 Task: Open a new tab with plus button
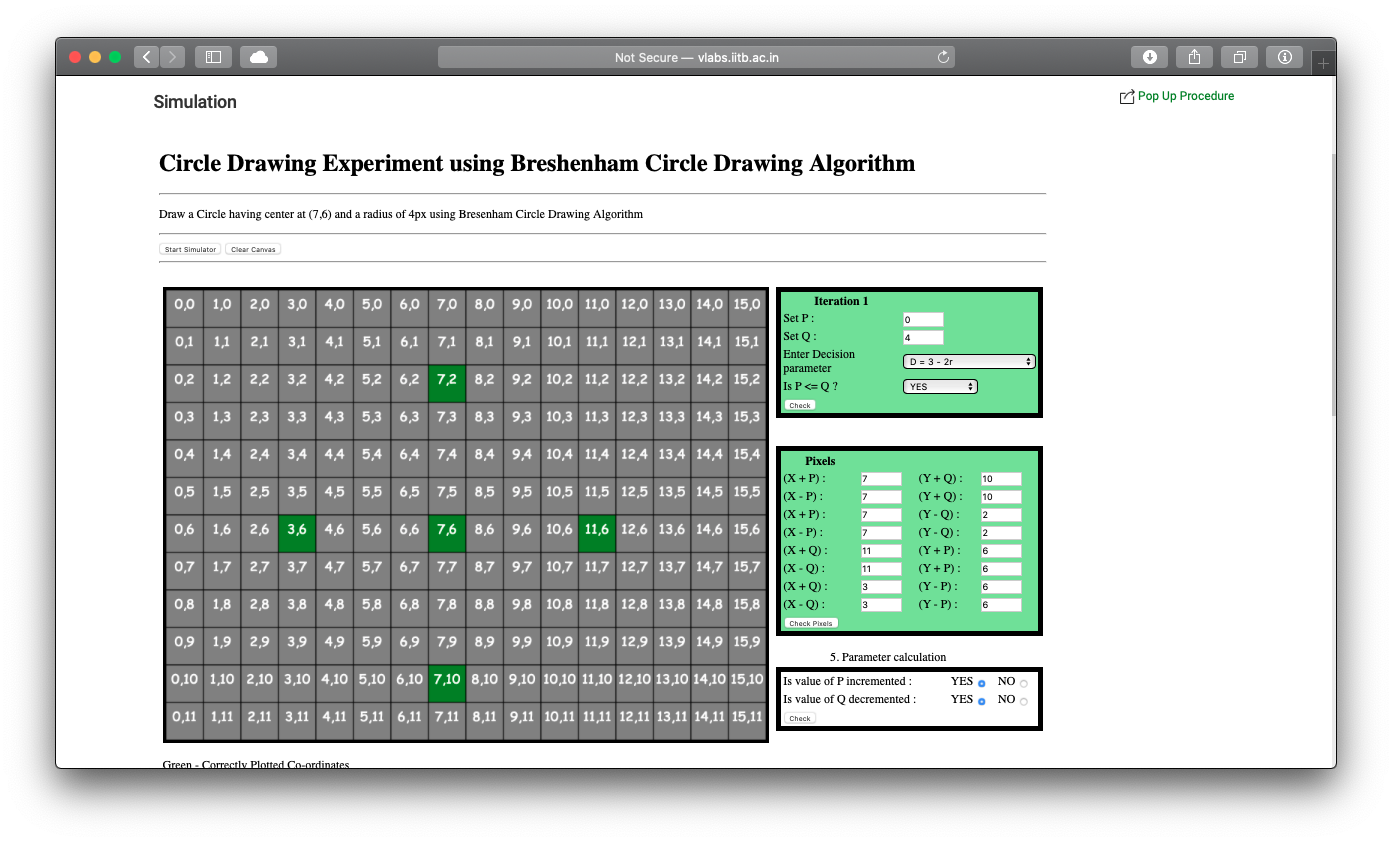coord(1323,63)
